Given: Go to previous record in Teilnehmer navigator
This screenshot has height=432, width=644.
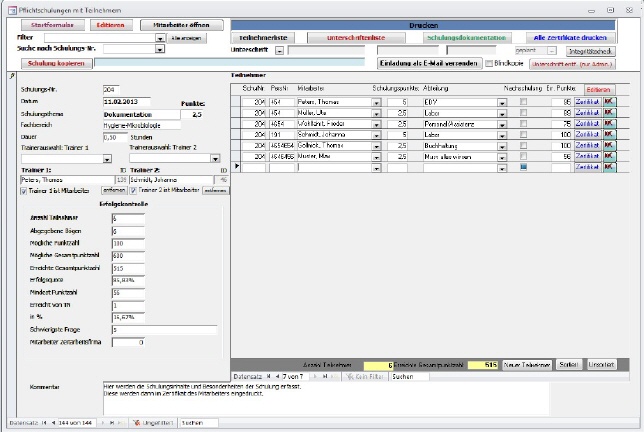Looking at the screenshot, I should [278, 376].
